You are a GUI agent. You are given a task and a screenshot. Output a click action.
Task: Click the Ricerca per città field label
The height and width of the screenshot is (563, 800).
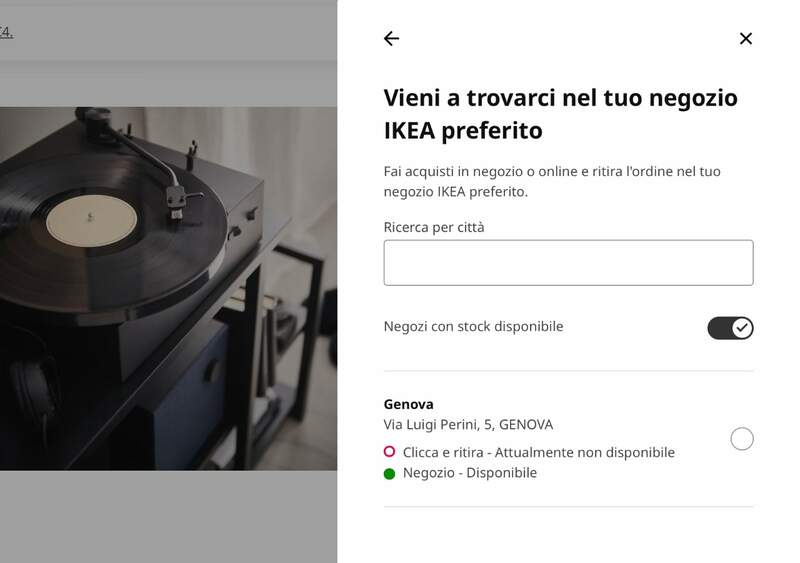[434, 227]
